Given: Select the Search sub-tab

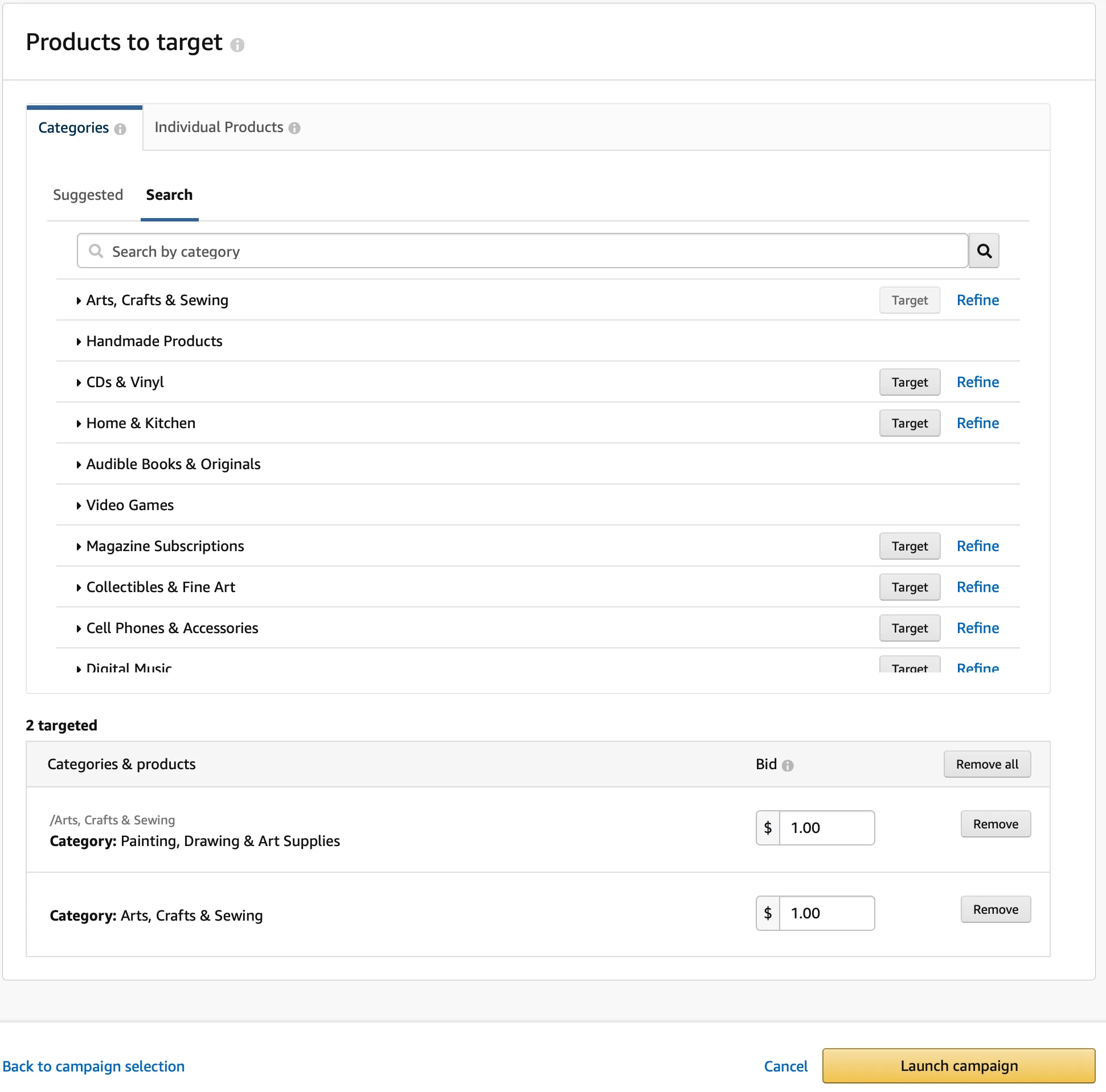Looking at the screenshot, I should (170, 195).
